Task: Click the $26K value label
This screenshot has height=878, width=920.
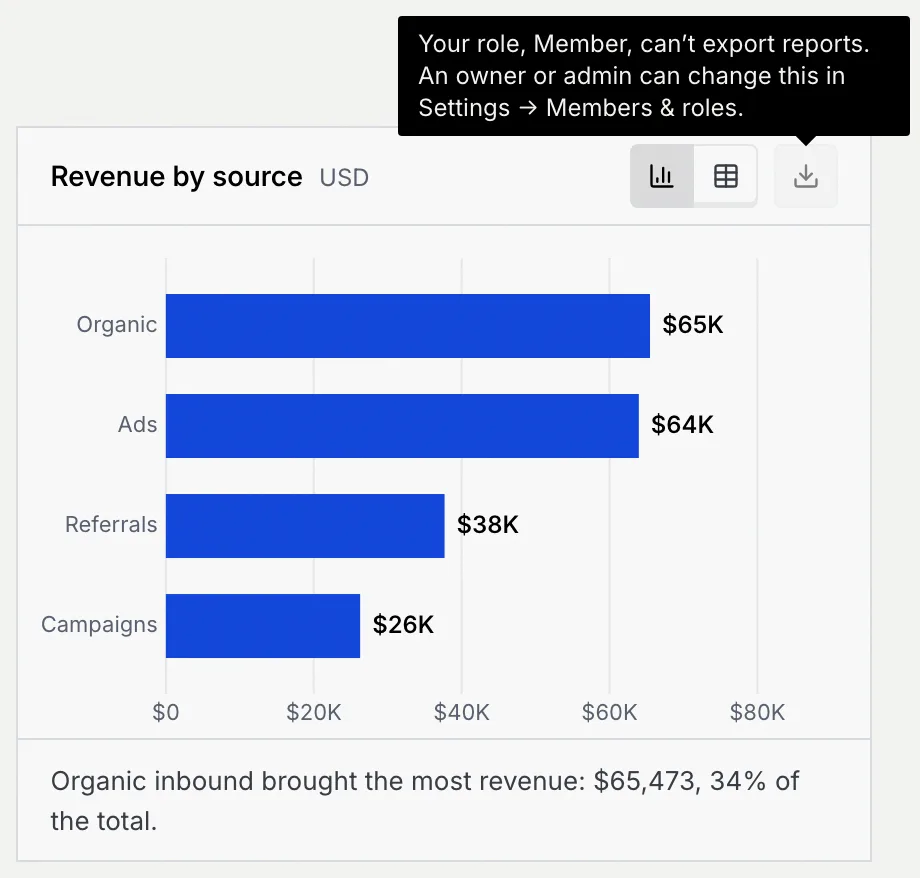Action: point(403,624)
